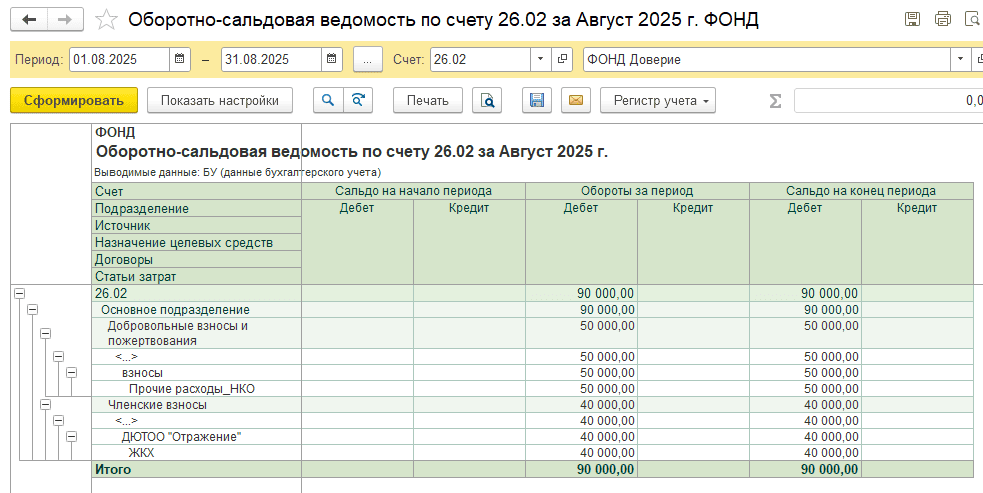The width and height of the screenshot is (983, 493).
Task: Send report by email envelope icon
Action: tap(574, 100)
